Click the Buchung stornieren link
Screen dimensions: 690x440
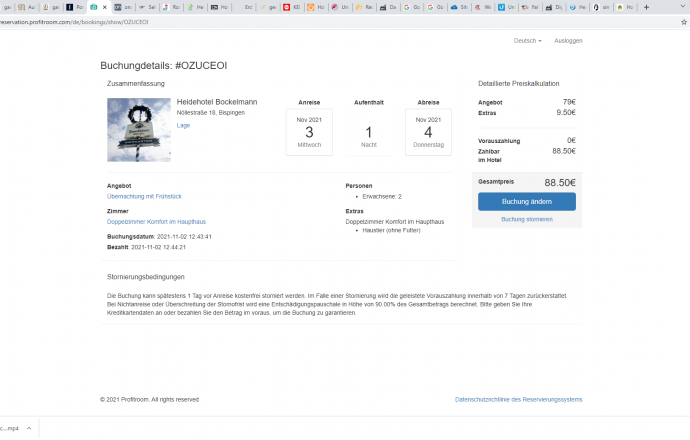pyautogui.click(x=526, y=219)
